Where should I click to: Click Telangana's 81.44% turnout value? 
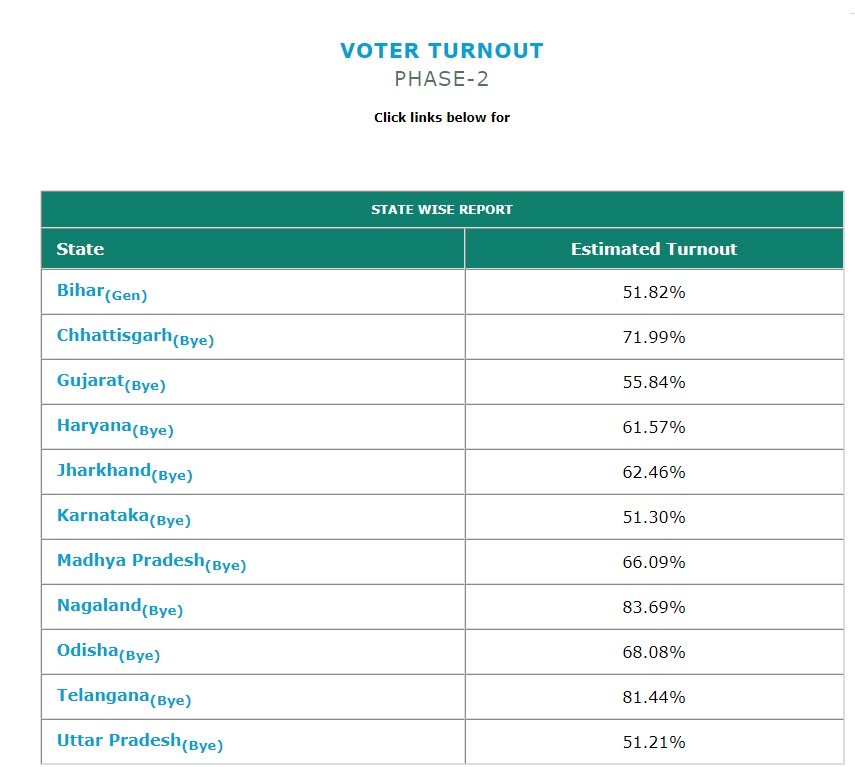tap(654, 697)
